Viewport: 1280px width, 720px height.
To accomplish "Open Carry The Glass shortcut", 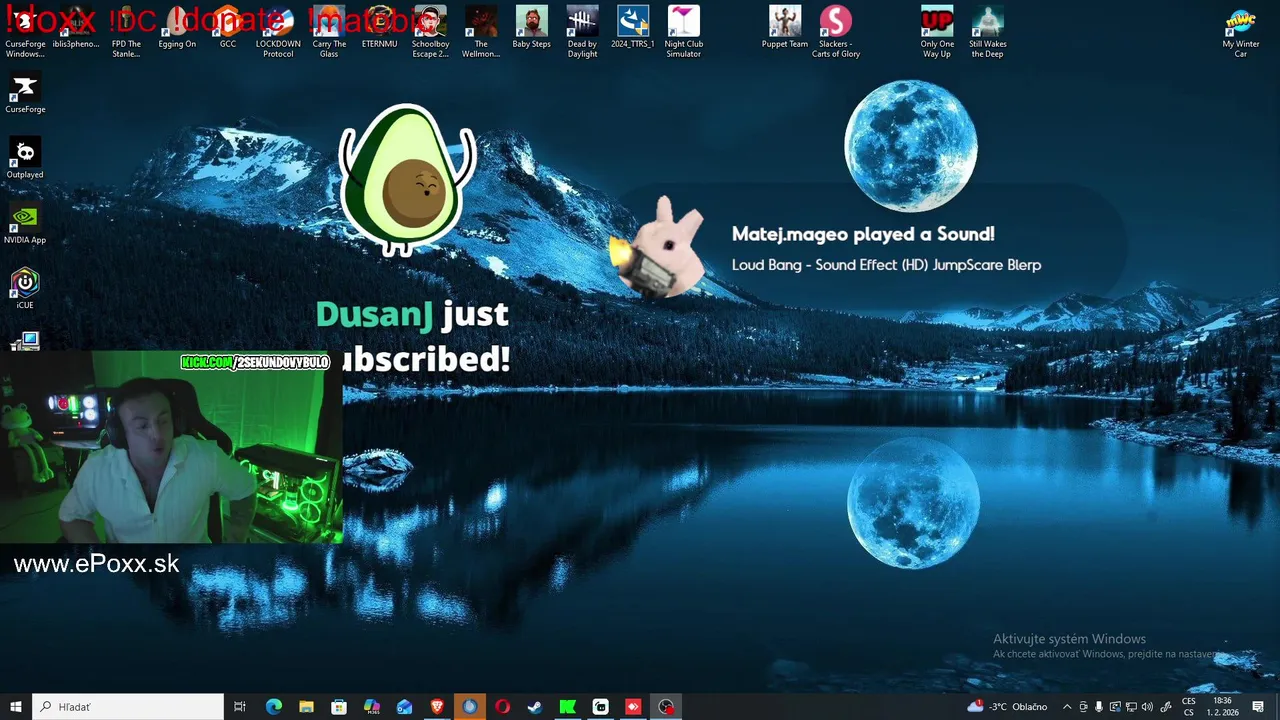I will point(329,32).
